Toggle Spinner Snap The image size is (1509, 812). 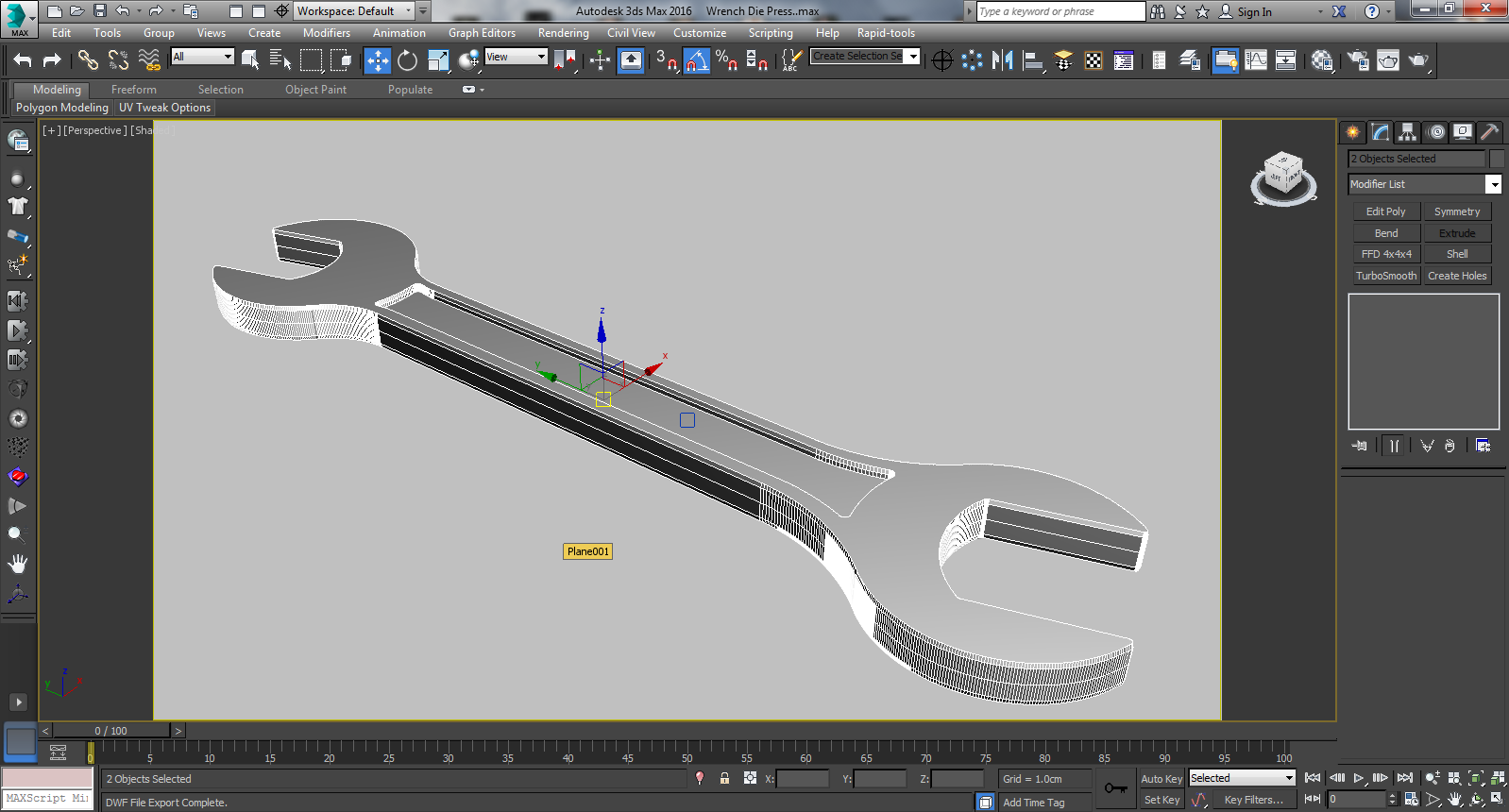pos(756,60)
